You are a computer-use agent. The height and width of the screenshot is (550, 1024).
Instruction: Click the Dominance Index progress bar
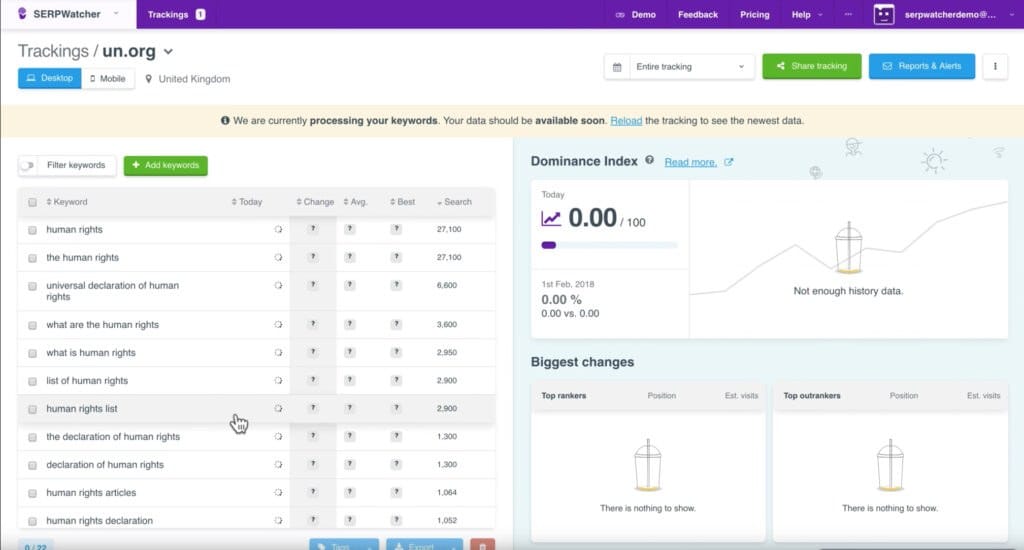tap(609, 246)
